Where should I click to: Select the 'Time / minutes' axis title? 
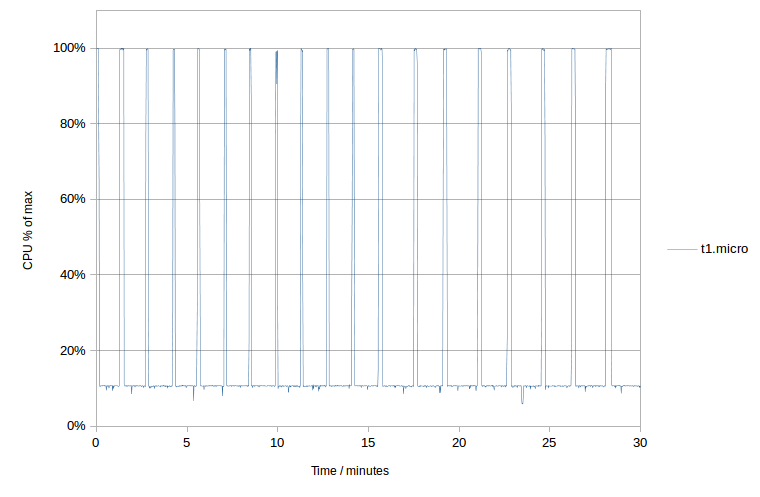tap(349, 470)
